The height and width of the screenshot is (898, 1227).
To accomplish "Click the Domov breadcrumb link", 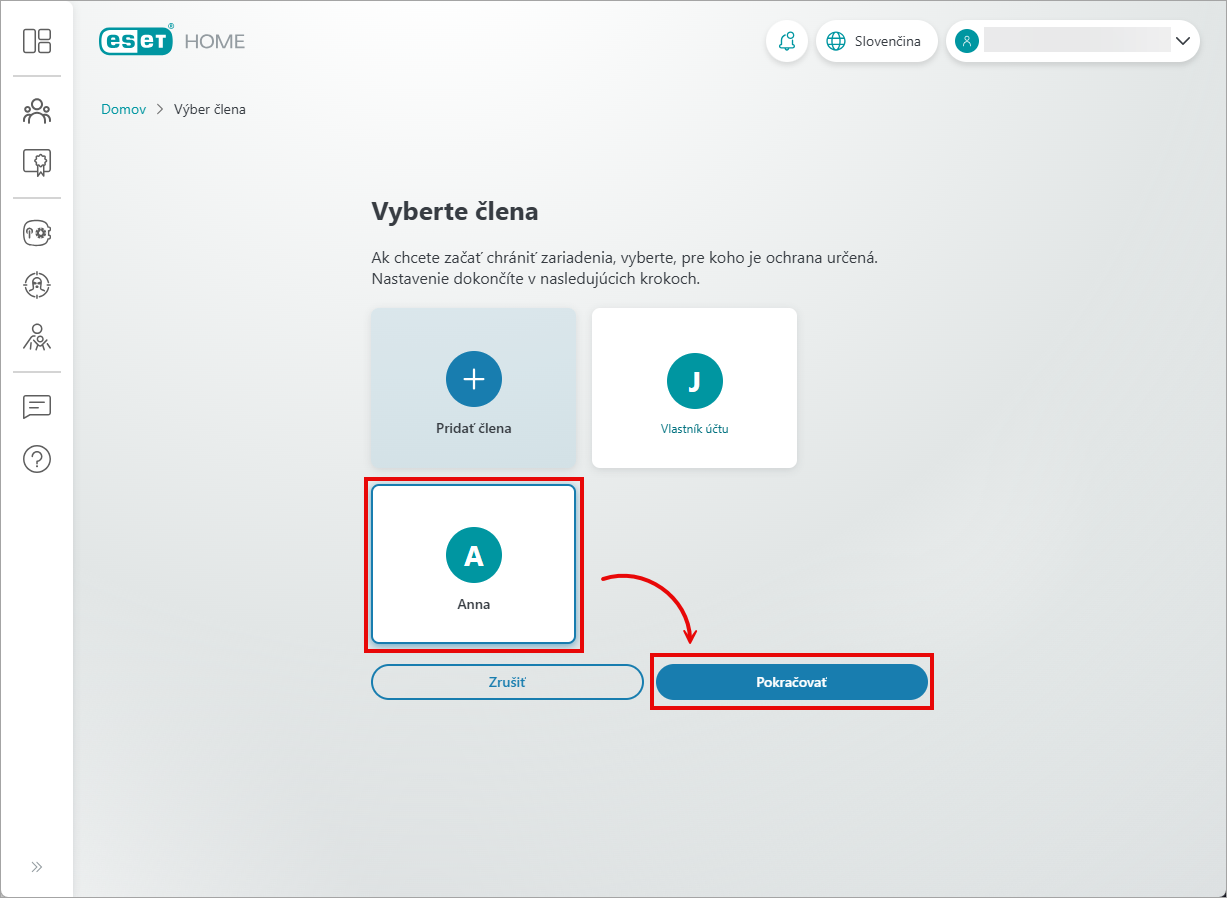I will pos(123,109).
